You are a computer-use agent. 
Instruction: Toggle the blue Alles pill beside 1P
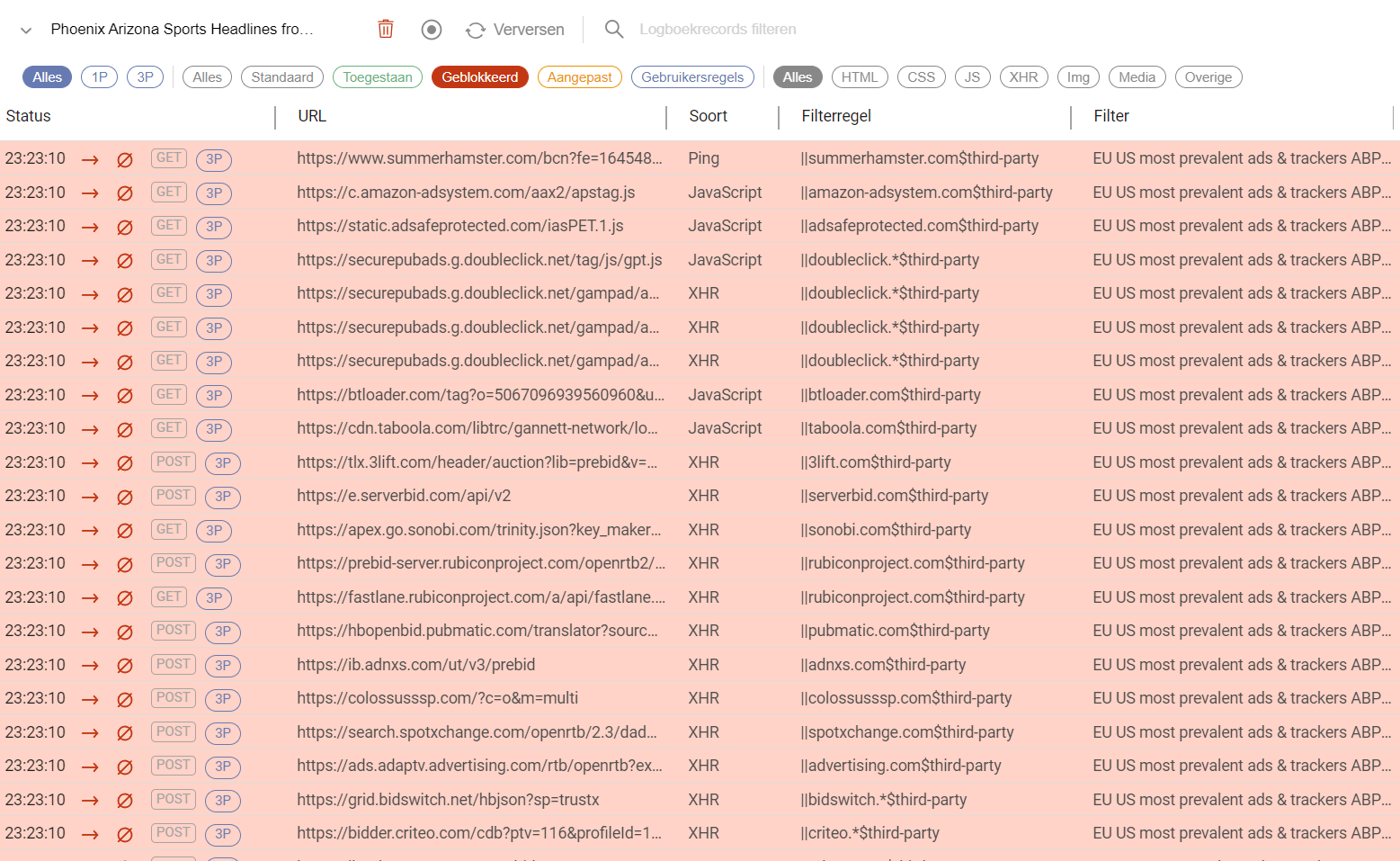pyautogui.click(x=48, y=77)
